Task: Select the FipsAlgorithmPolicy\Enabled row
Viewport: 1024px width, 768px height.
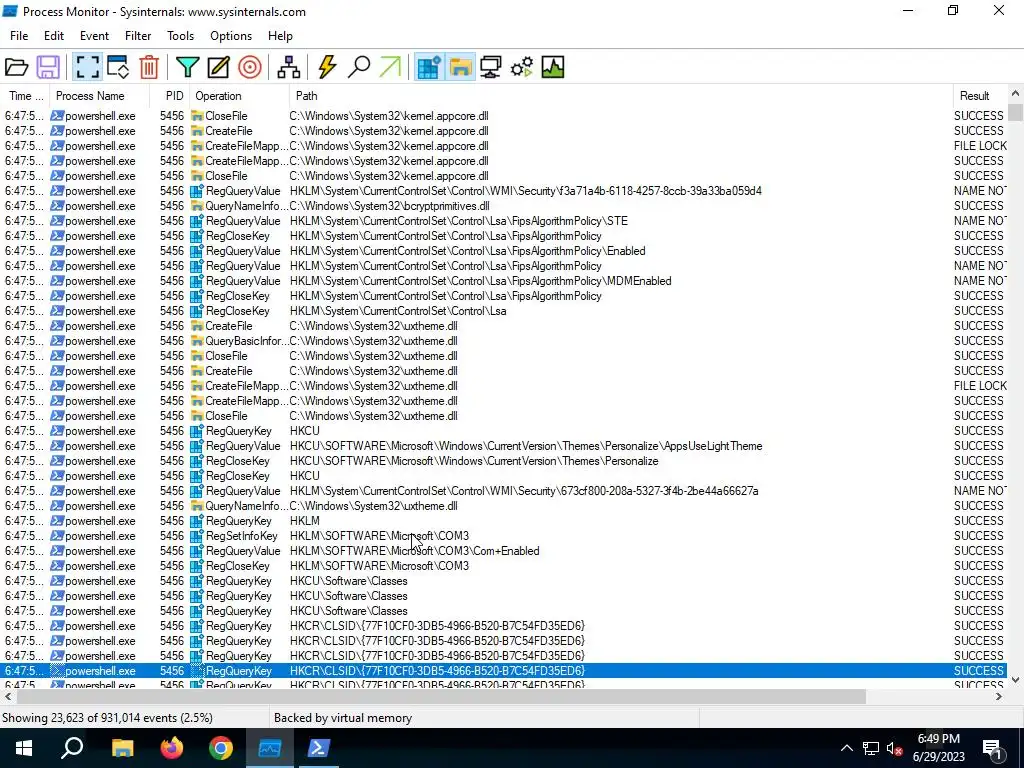Action: (504, 251)
